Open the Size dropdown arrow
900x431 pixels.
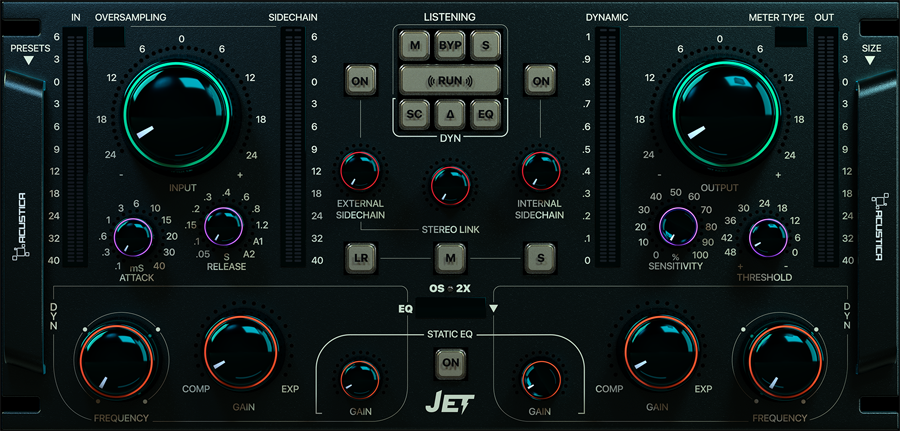870,60
